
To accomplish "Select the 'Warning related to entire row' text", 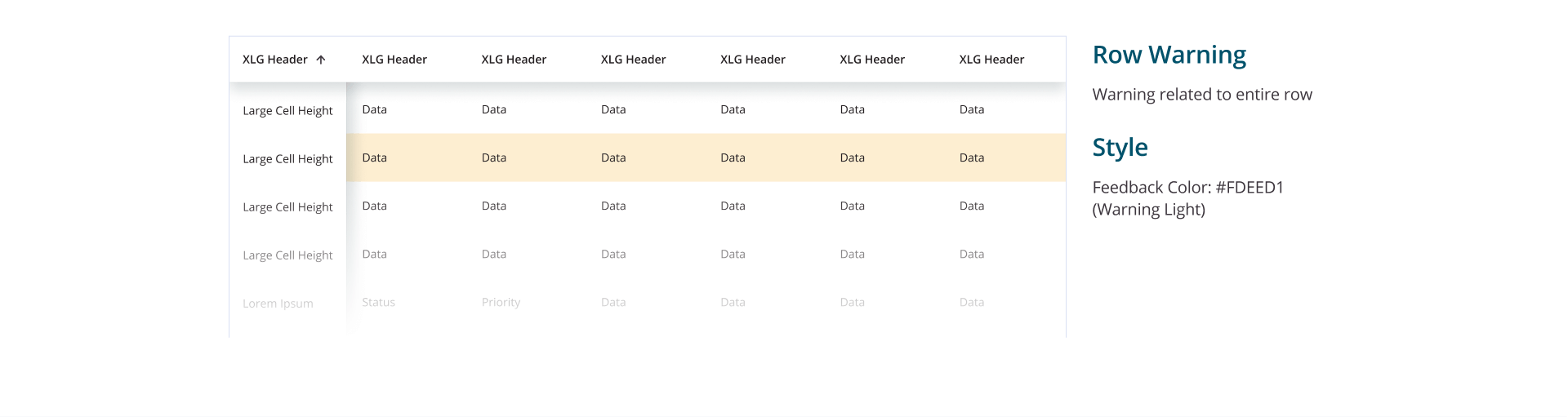I will coord(1201,95).
